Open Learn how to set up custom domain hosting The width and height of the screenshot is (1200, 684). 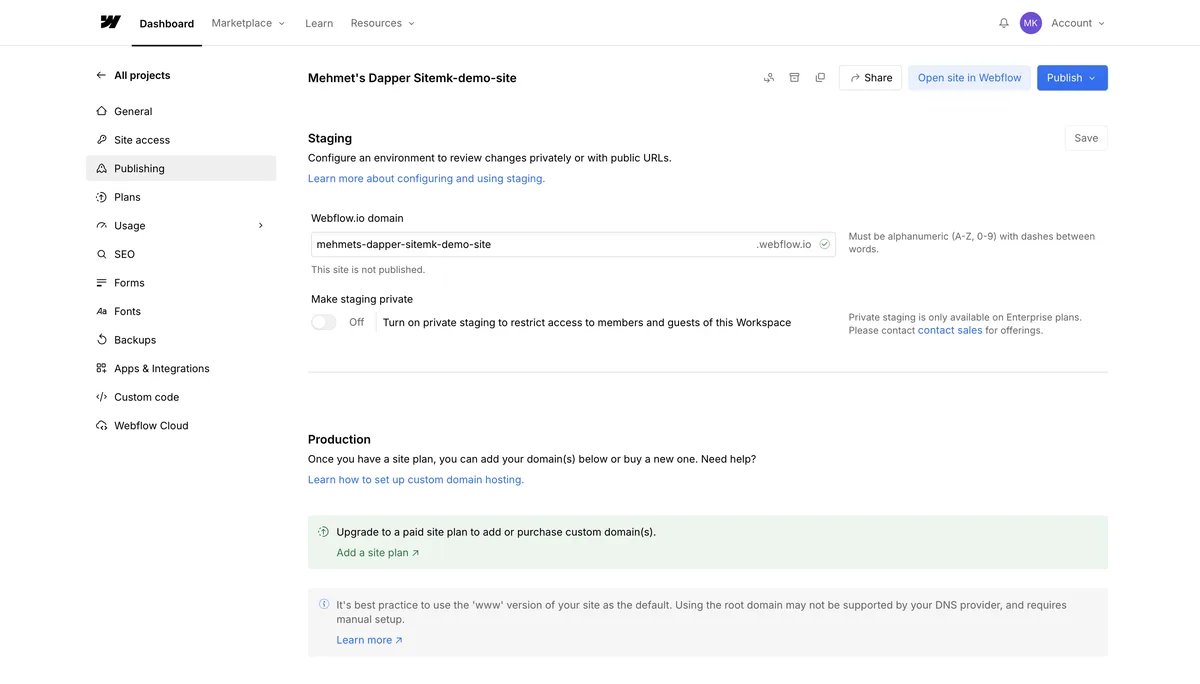pos(416,479)
